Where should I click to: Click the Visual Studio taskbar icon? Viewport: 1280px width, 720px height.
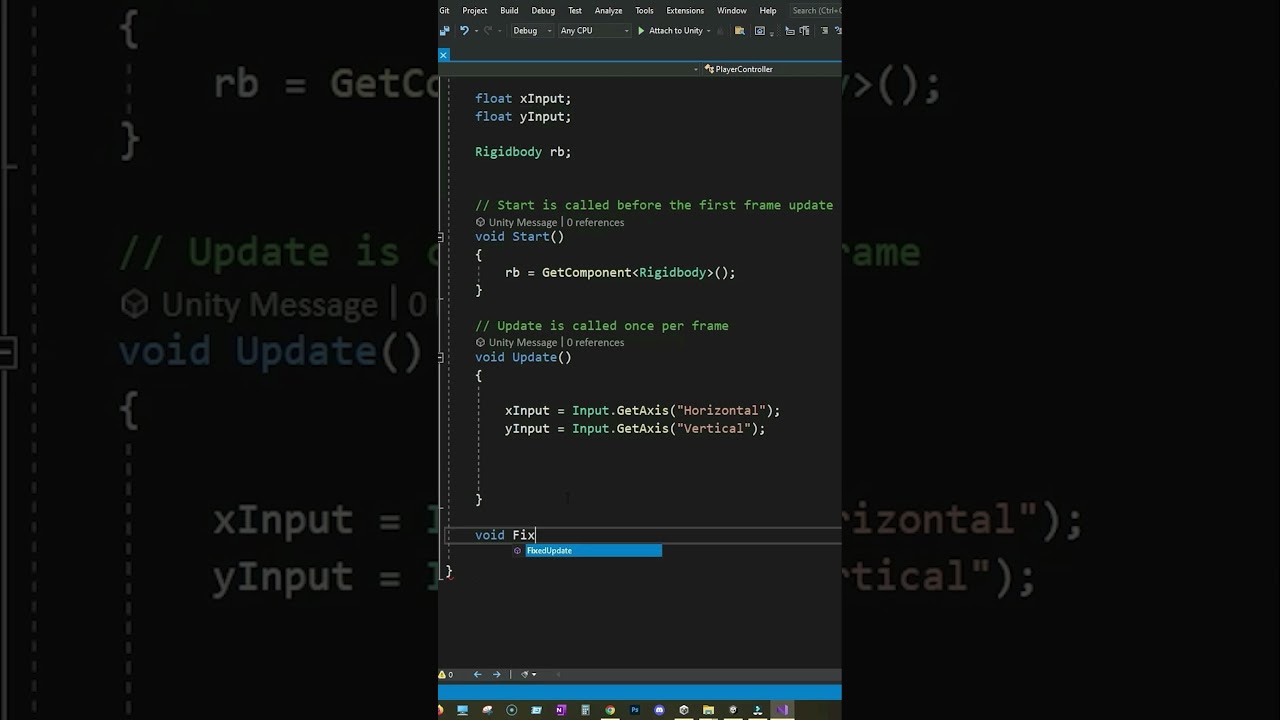click(x=782, y=710)
